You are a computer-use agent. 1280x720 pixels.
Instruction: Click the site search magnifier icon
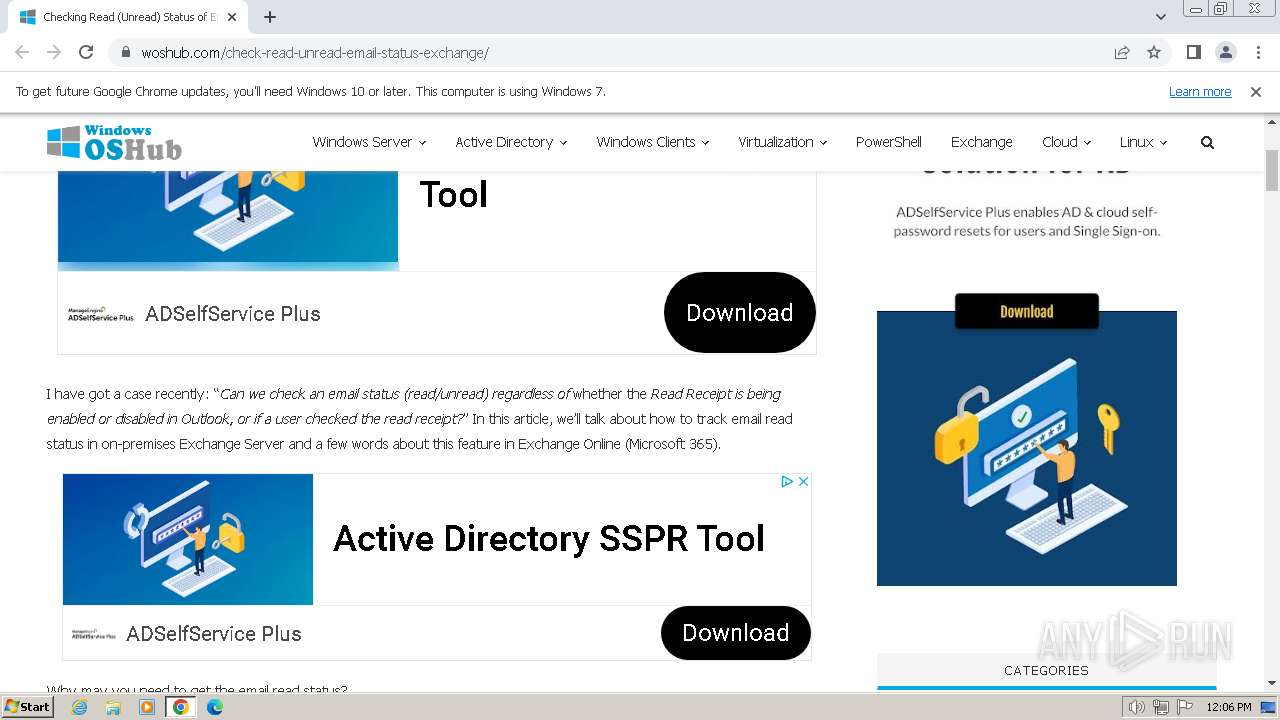tap(1207, 143)
